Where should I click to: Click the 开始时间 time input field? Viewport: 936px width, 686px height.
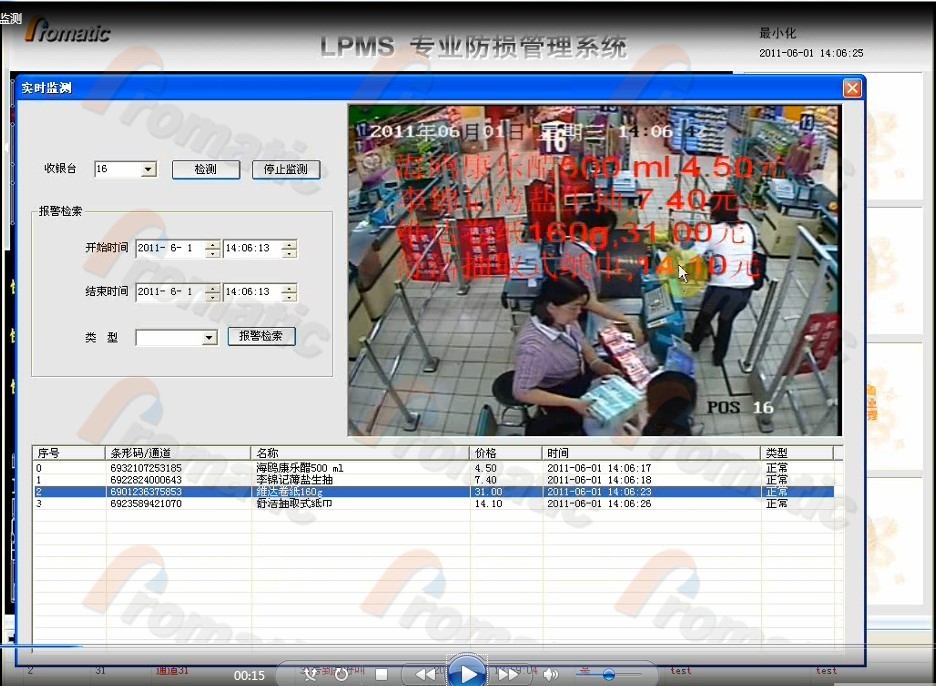coord(250,248)
